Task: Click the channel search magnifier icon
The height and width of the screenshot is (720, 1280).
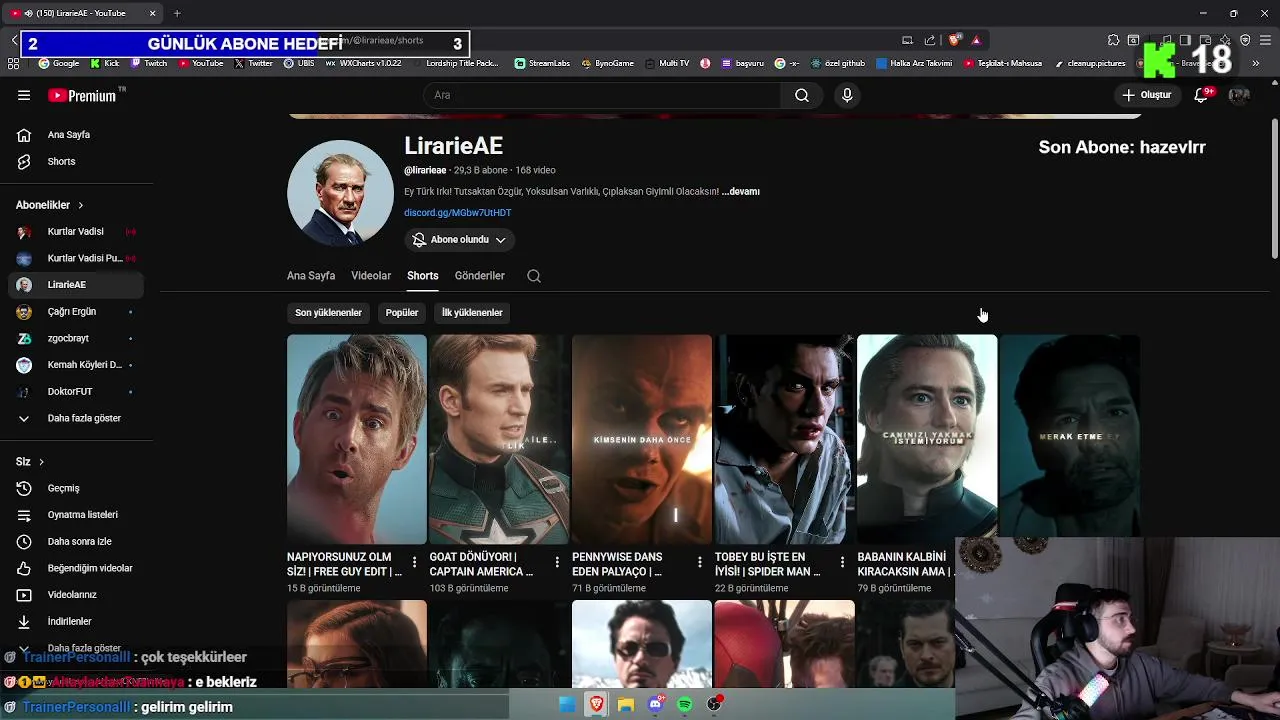Action: point(534,276)
